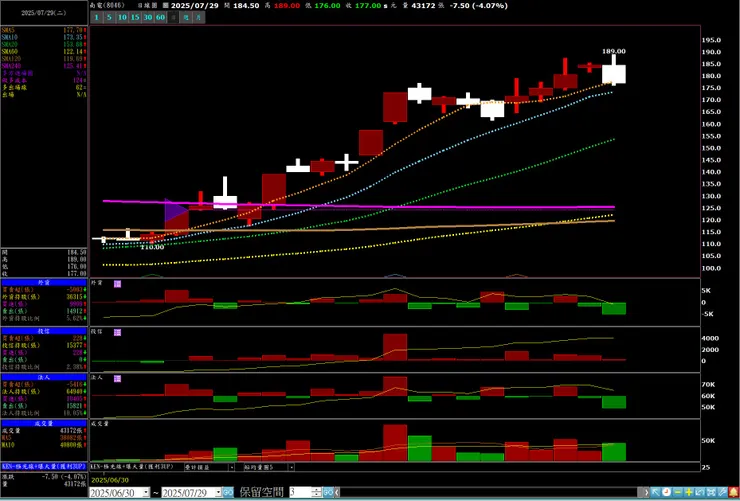Click the stock name 南電(8046) in the header
This screenshot has width=740, height=501.
pos(107,6)
